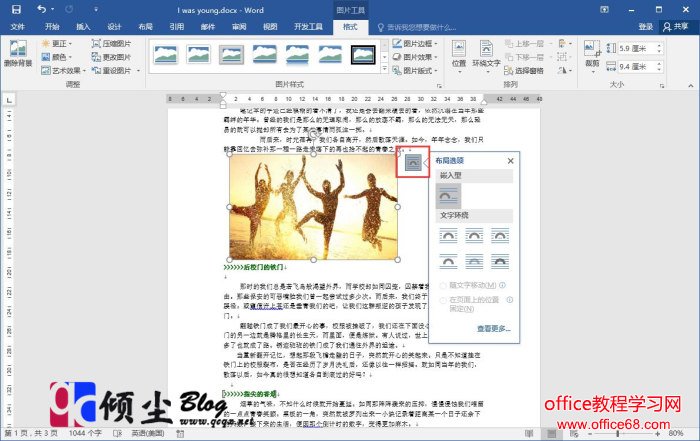
Task: Click 上移一层 (Bring Forward)
Action: pos(524,44)
